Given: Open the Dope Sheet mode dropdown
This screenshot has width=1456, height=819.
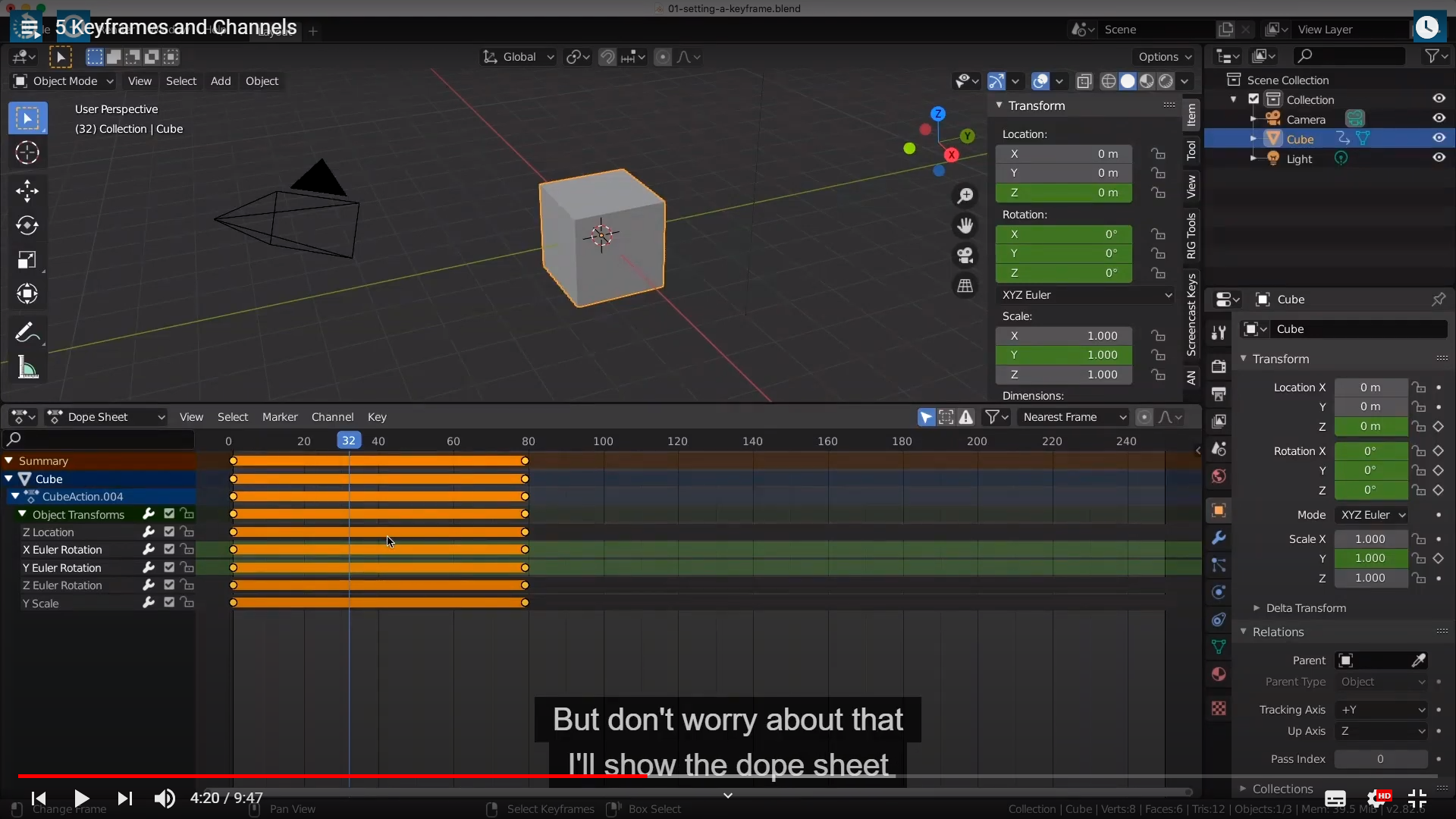Looking at the screenshot, I should coord(106,417).
